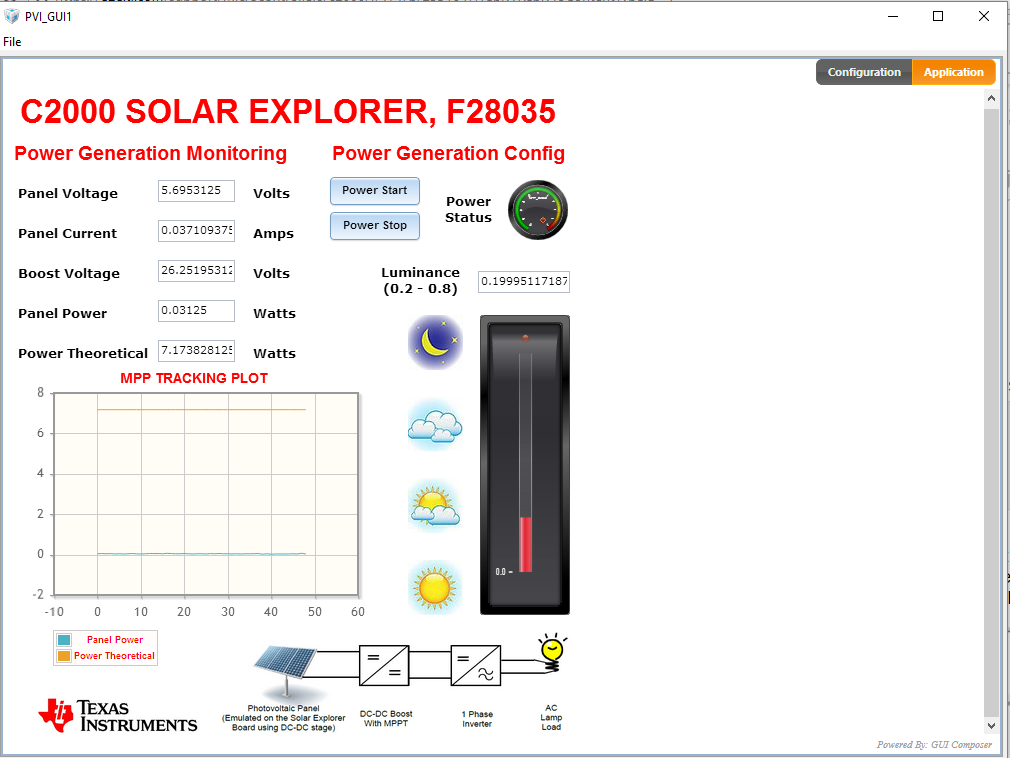The width and height of the screenshot is (1010, 758).
Task: Click the photovoltaic panel illustration
Action: coord(285,670)
